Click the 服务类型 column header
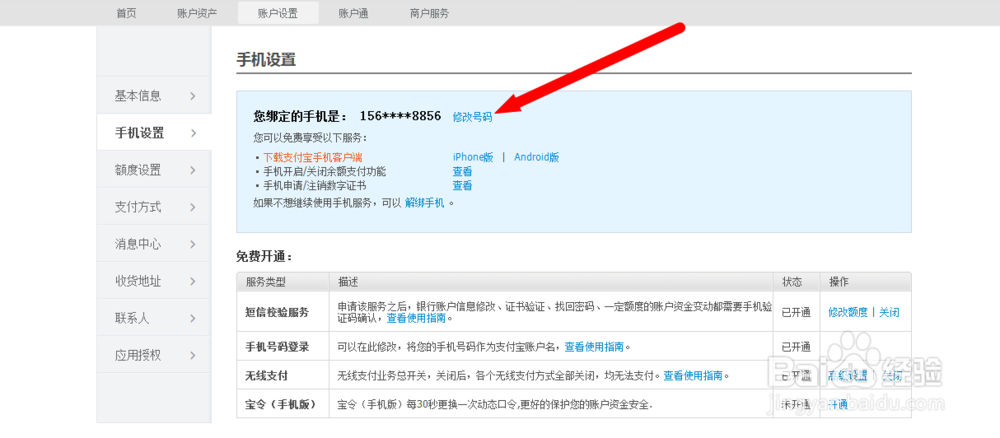 click(x=266, y=282)
